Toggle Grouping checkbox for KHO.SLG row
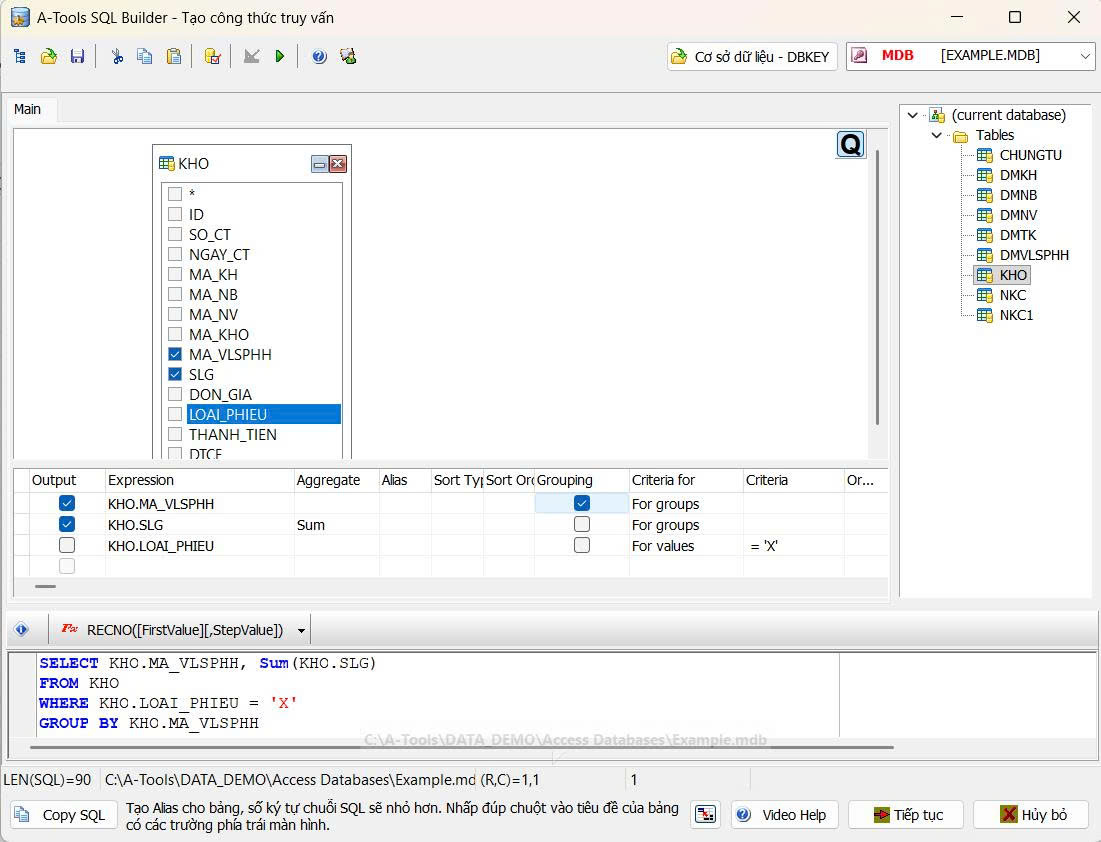The width and height of the screenshot is (1101, 842). tap(582, 525)
